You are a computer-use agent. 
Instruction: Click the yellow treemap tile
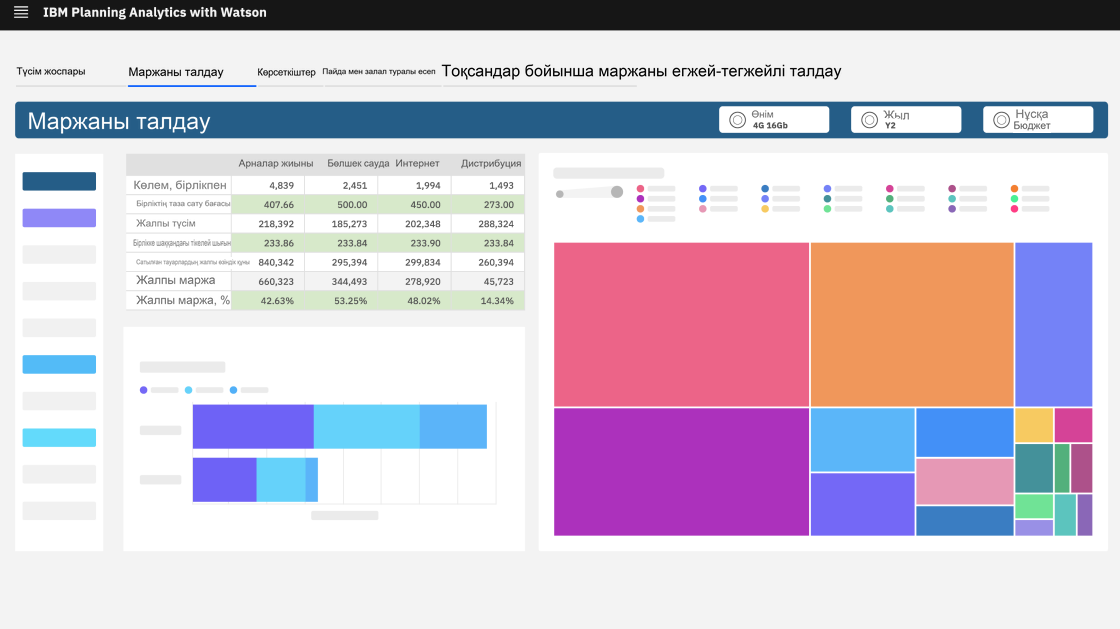[x=1034, y=426]
